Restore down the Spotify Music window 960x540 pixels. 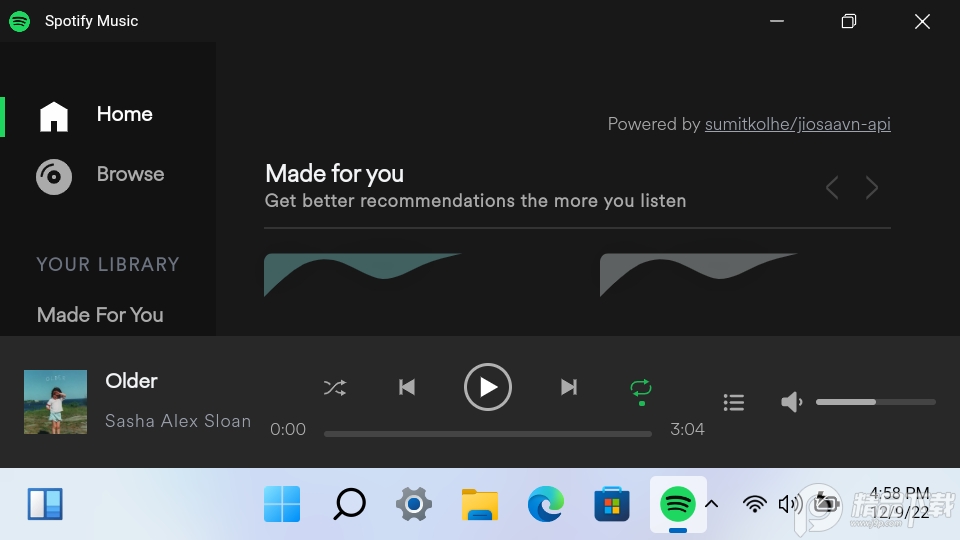click(849, 21)
